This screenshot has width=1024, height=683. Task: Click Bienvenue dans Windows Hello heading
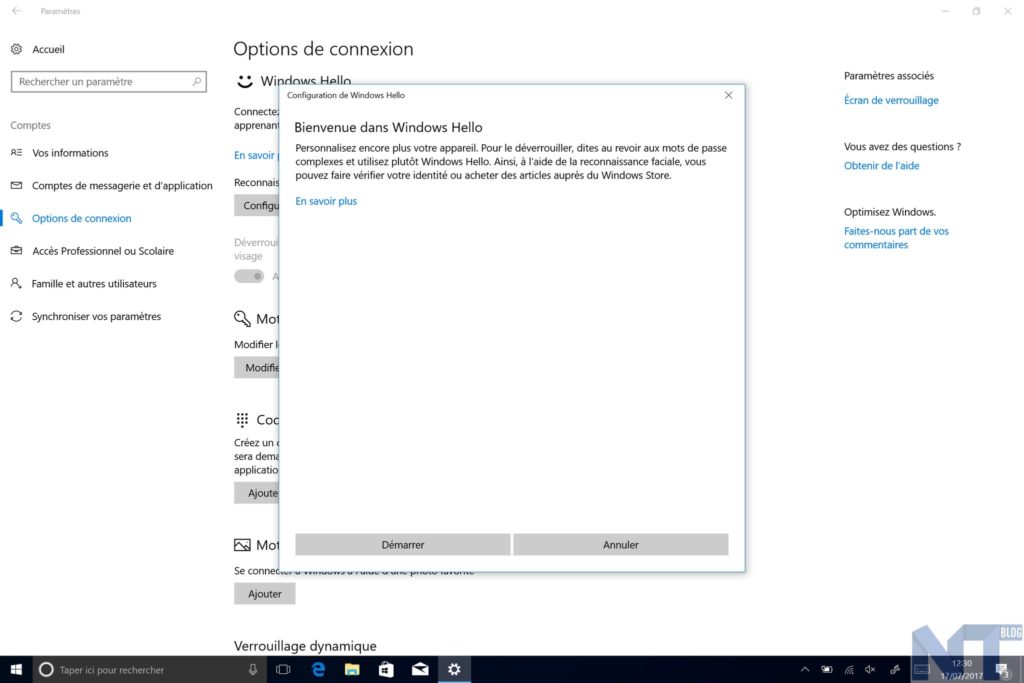tap(388, 127)
